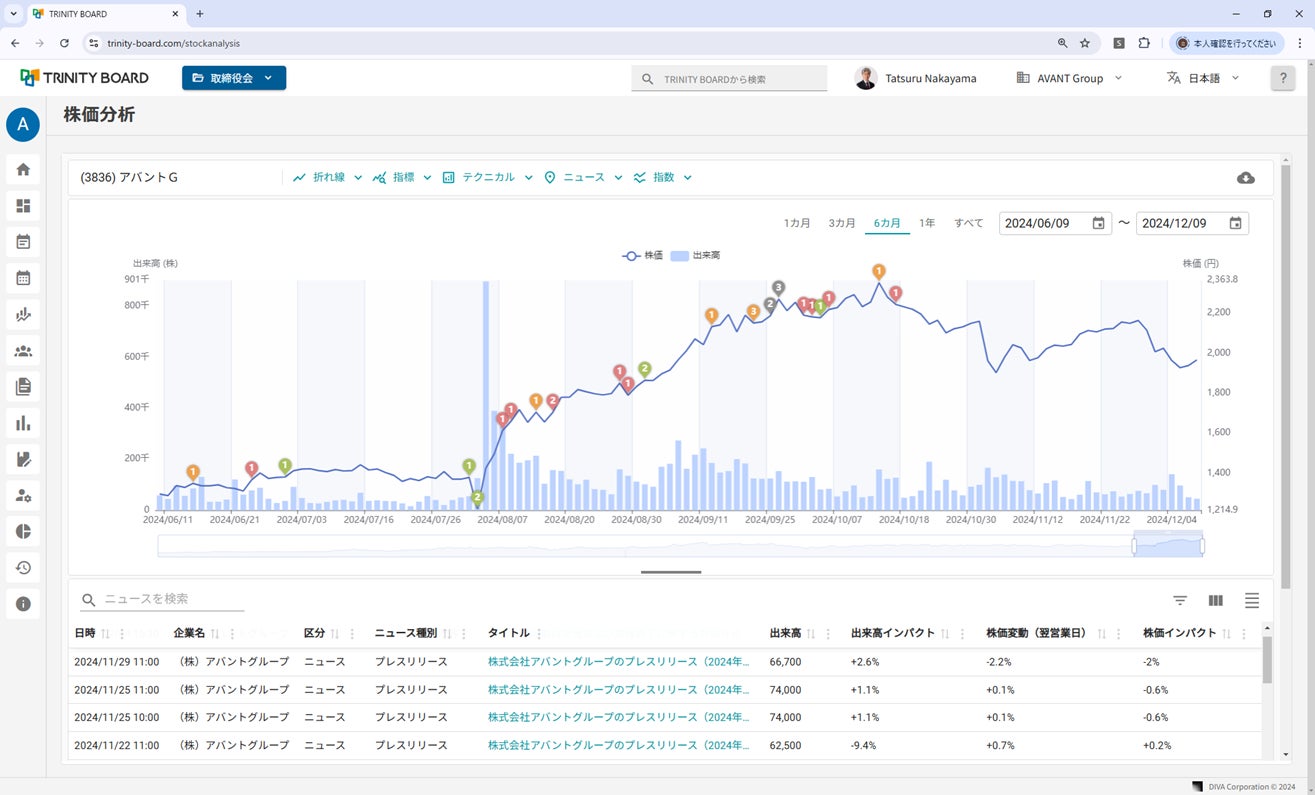Open calendar picker for 2024/12/09 end date
The width and height of the screenshot is (1315, 795).
1236,223
